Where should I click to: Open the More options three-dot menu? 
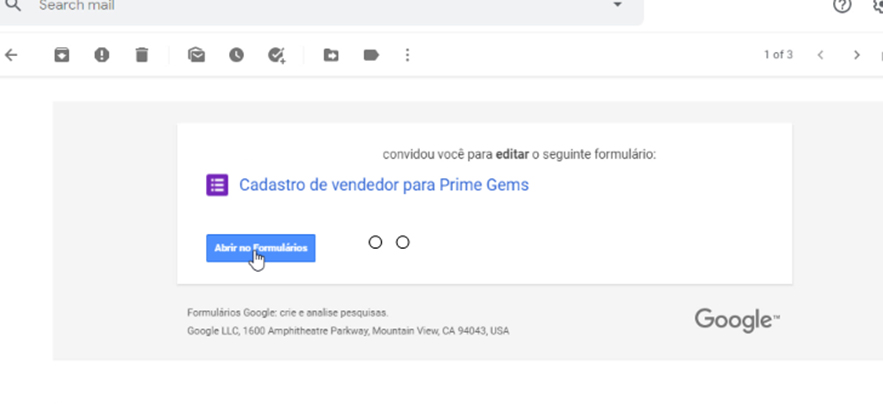[x=408, y=55]
